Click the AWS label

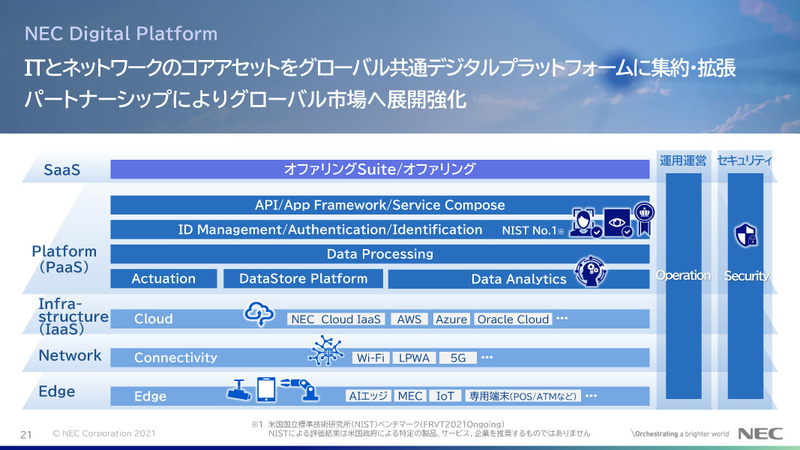pyautogui.click(x=409, y=319)
